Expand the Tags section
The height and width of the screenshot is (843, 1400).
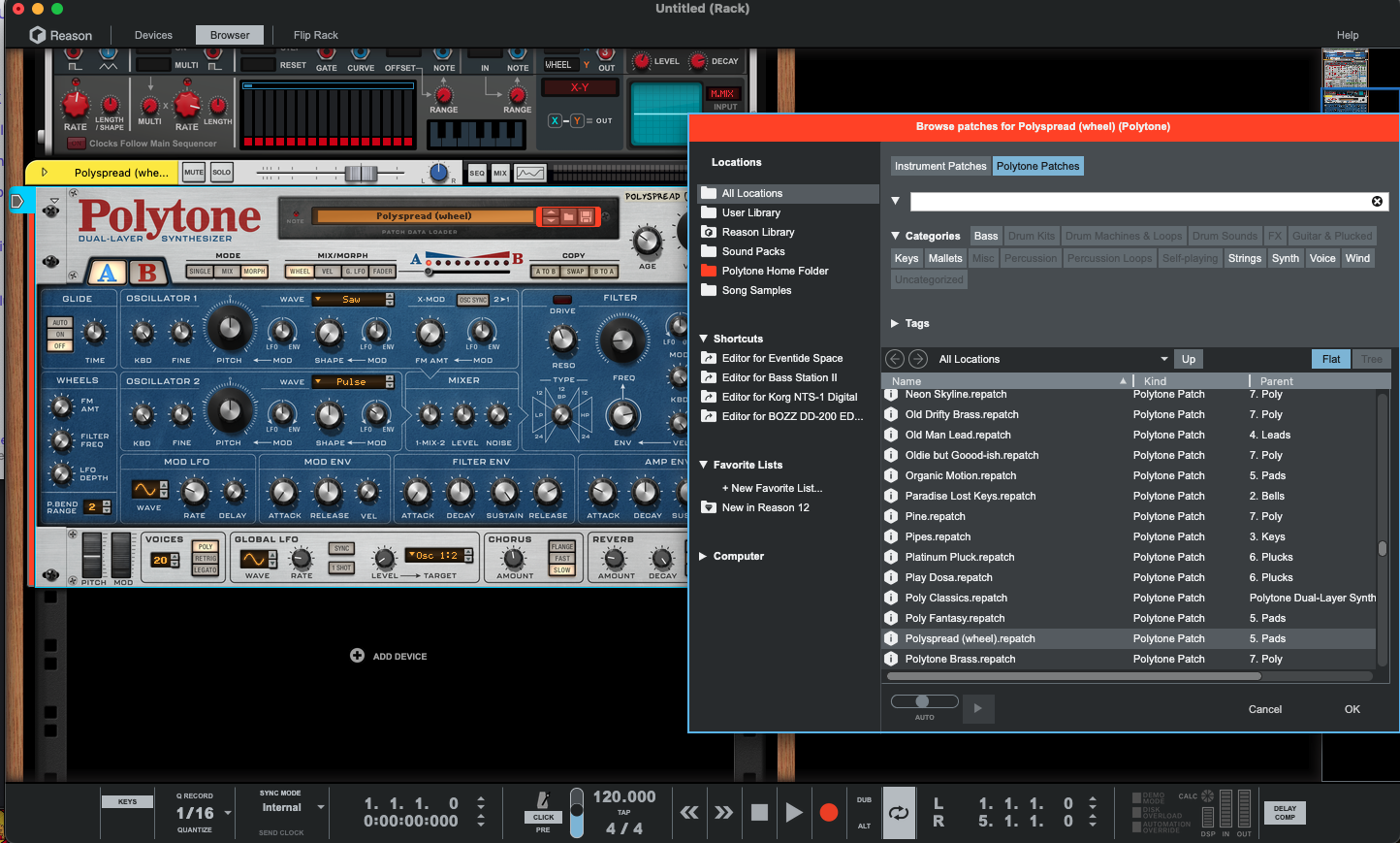click(895, 323)
